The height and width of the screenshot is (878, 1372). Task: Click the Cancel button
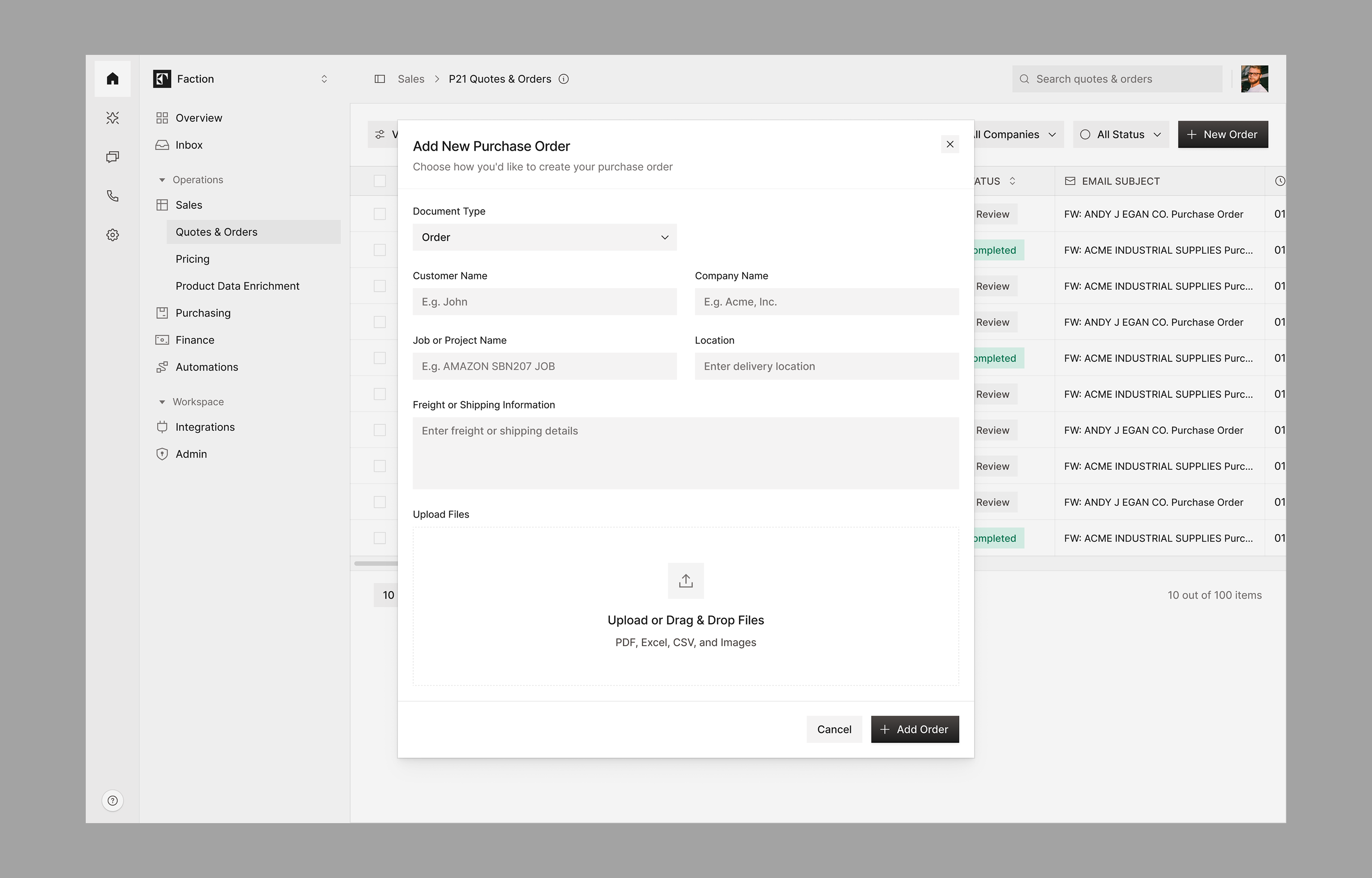(834, 729)
